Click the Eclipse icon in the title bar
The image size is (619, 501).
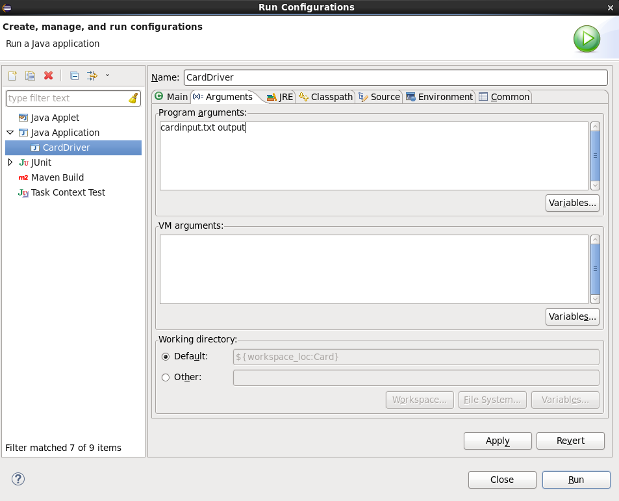(7, 8)
